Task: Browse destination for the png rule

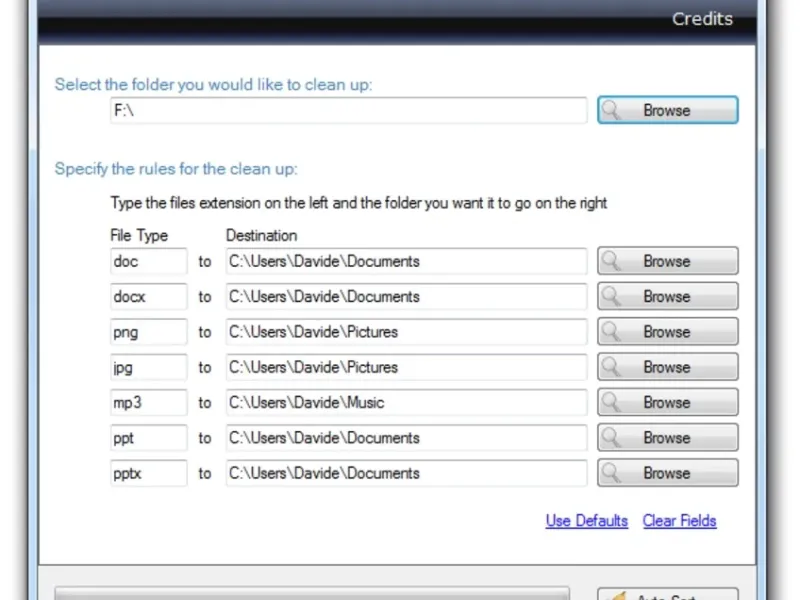Action: (x=667, y=331)
